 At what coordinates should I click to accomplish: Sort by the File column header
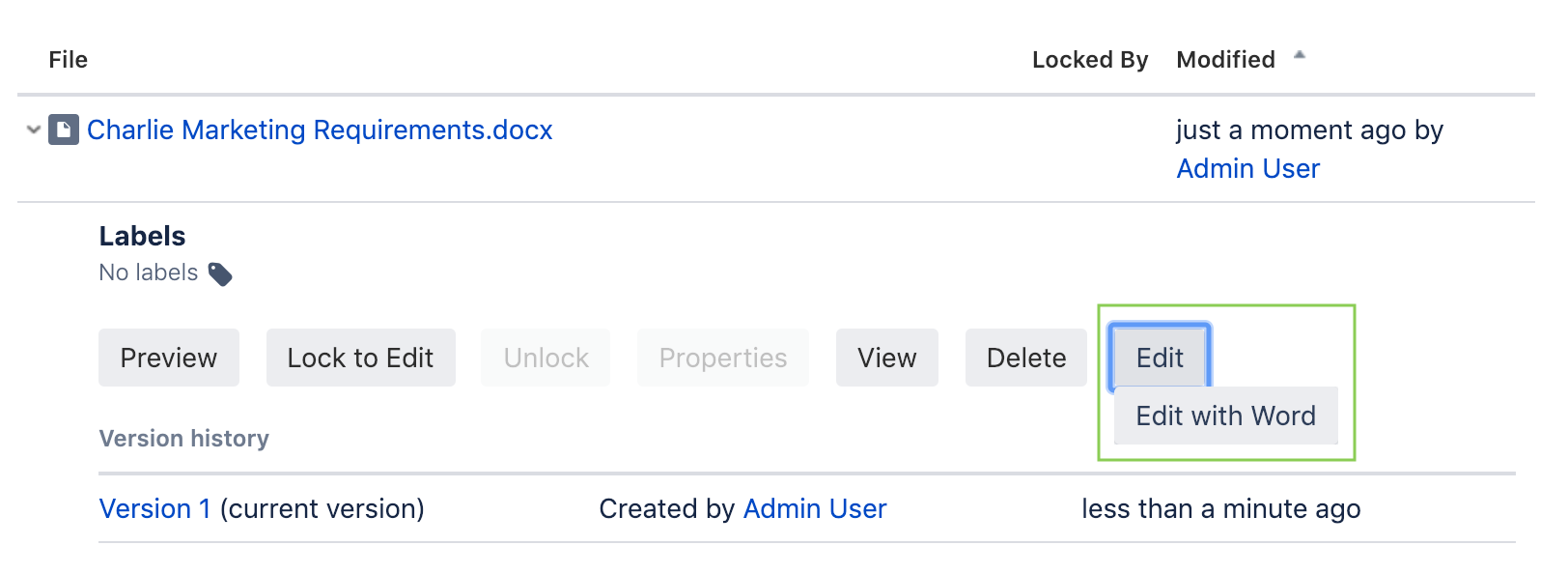(x=69, y=60)
